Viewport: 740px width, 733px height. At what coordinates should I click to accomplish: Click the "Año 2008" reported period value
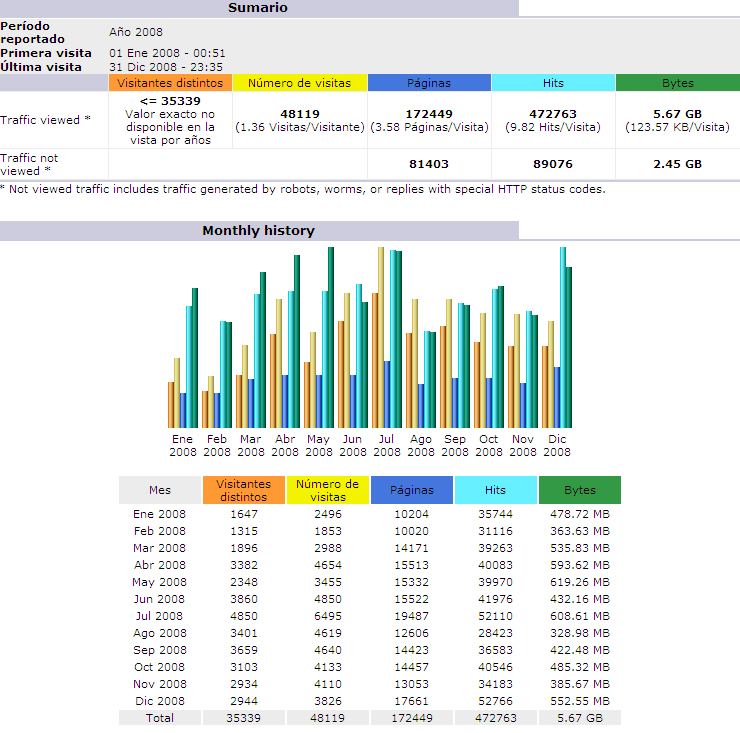pyautogui.click(x=136, y=32)
